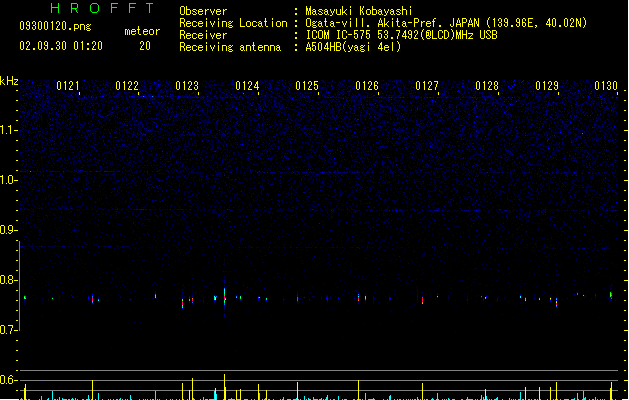Click the 1.1 kHz axis label

(8, 130)
